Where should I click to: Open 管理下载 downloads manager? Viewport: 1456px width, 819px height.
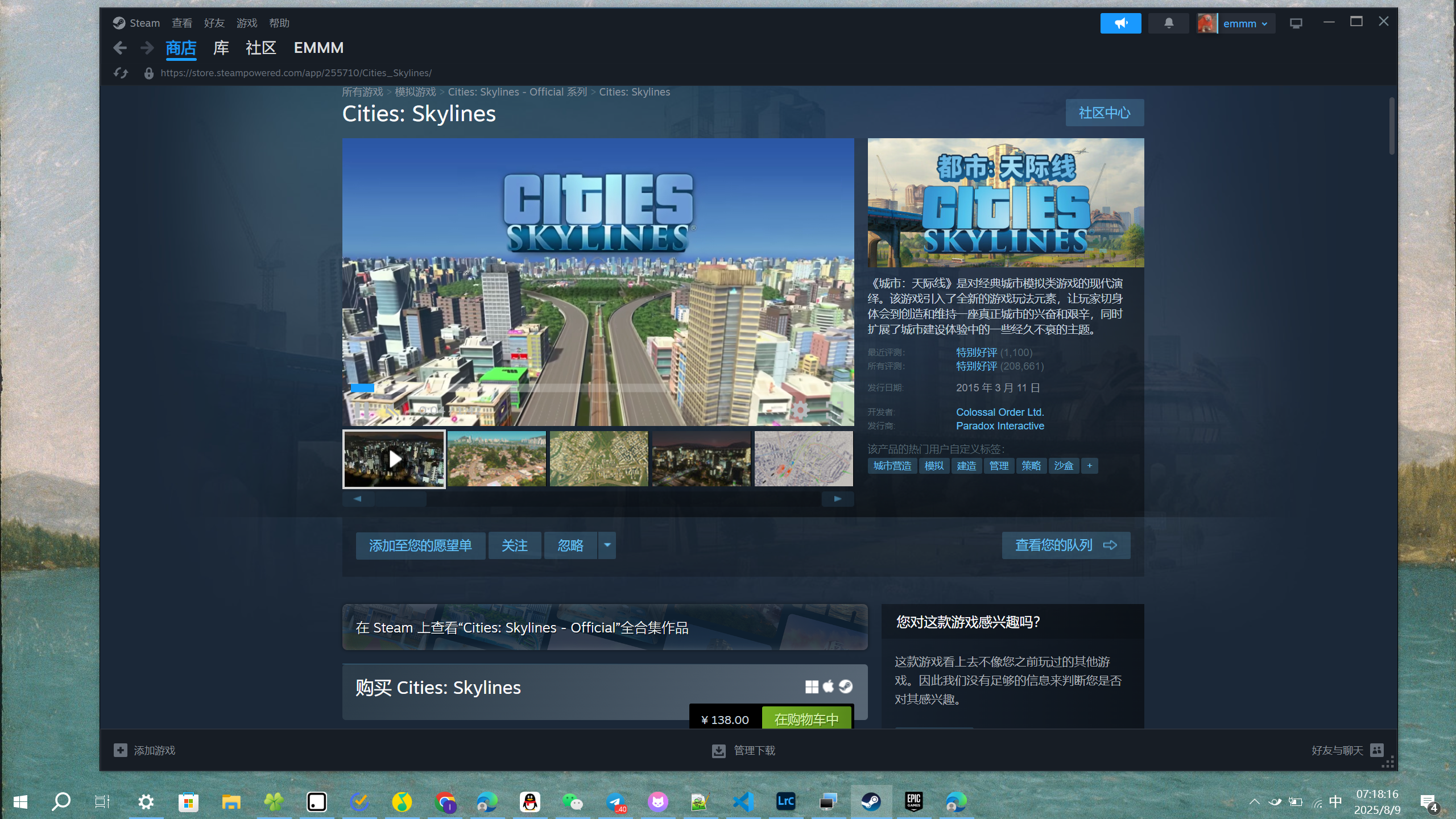tap(743, 751)
